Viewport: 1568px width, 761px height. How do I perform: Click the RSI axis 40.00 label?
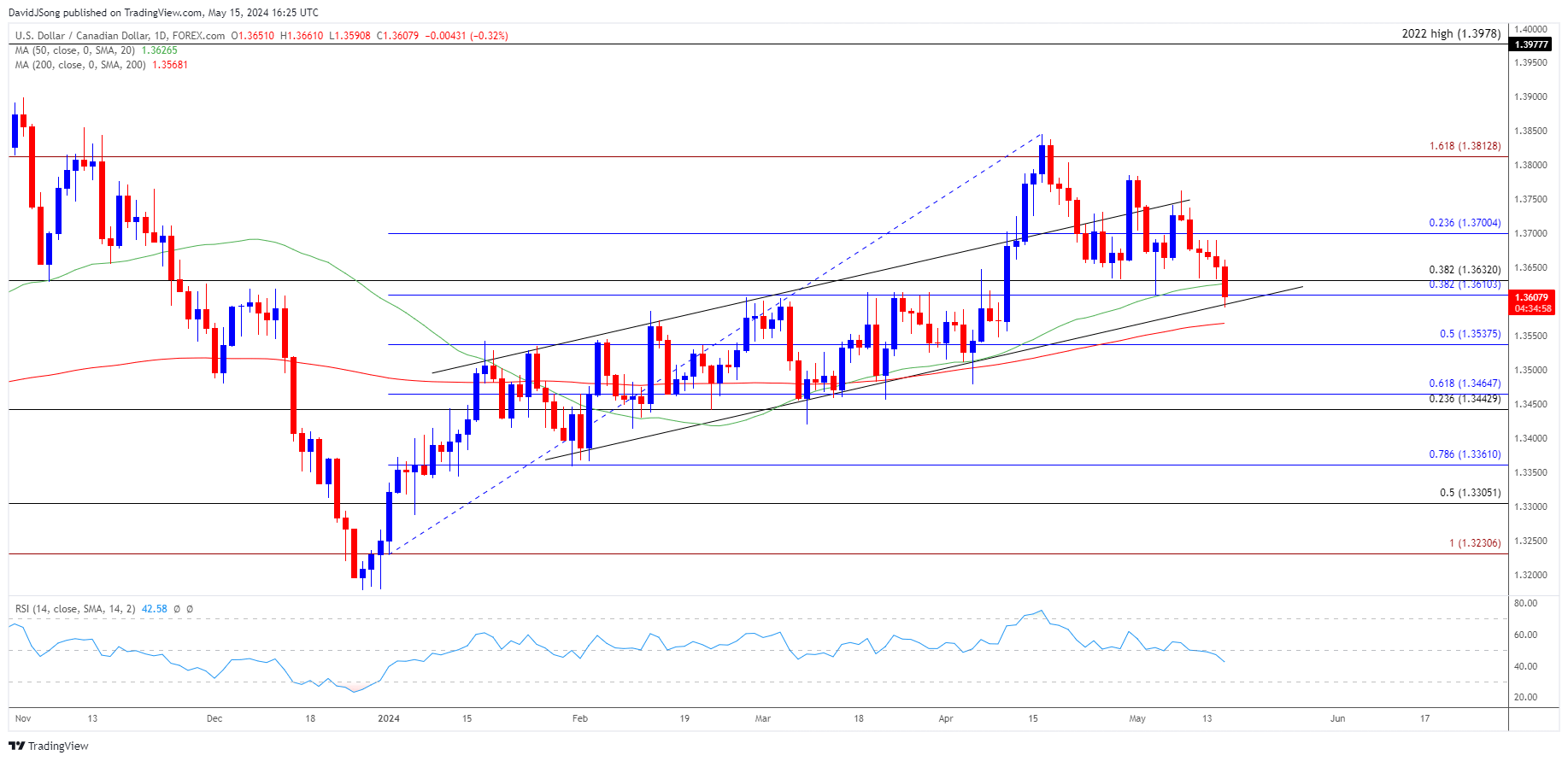click(x=1525, y=667)
